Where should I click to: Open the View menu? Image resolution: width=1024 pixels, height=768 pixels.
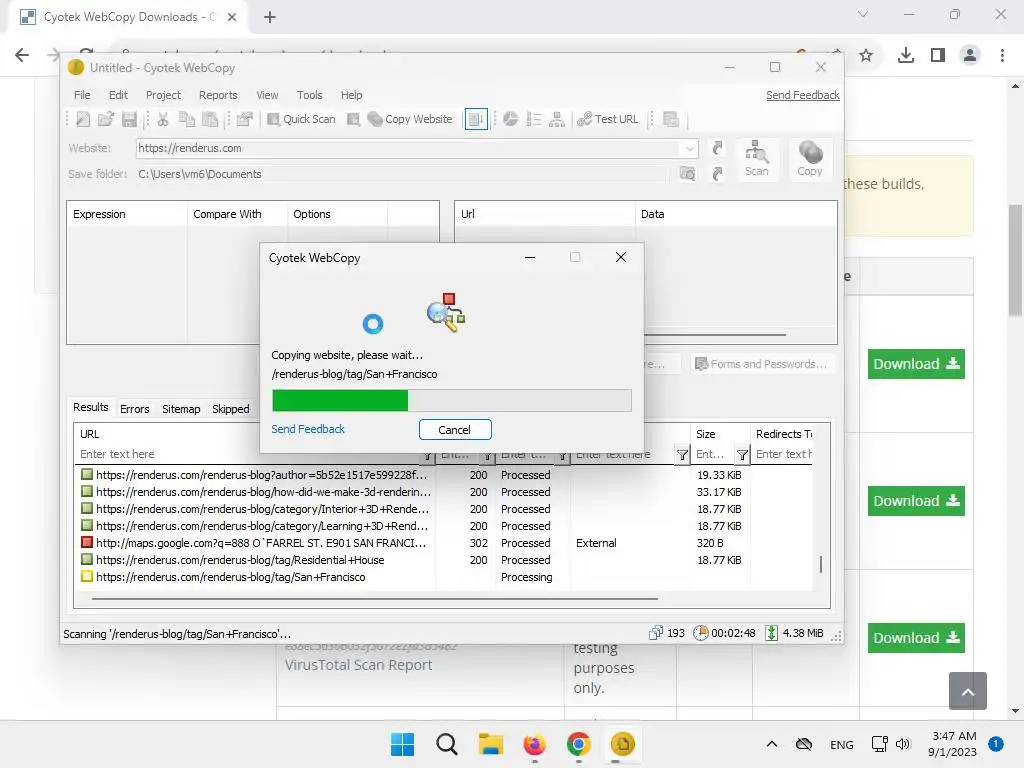coord(267,95)
